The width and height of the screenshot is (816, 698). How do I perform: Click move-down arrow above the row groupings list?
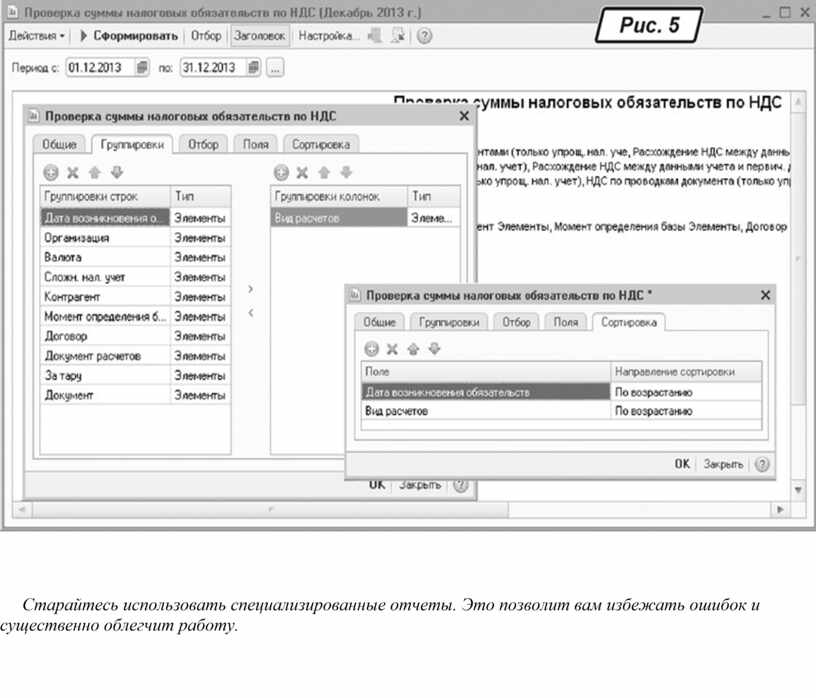116,172
